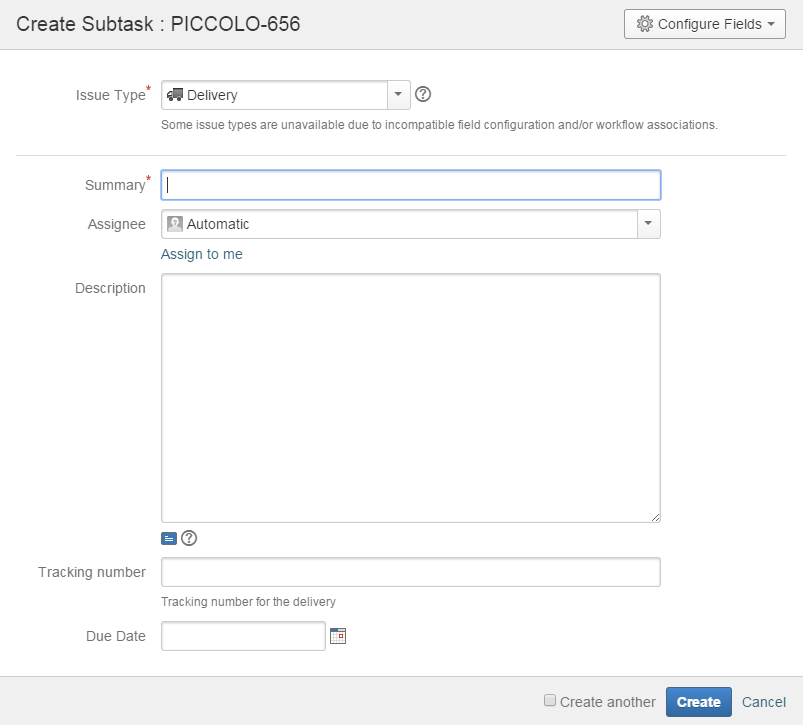Click the Assign to me link
Screen dimensions: 803x725
click(x=202, y=254)
